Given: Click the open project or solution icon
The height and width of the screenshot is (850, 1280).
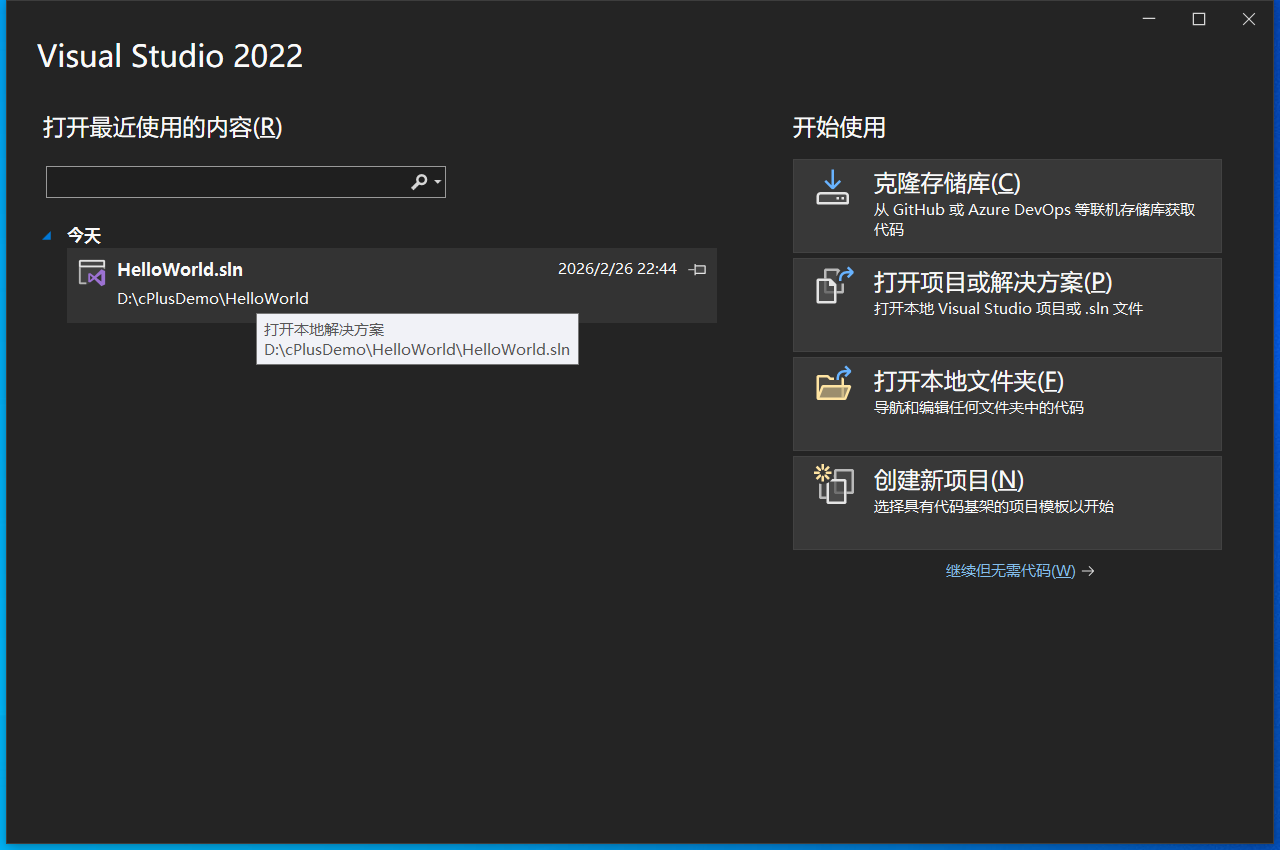Looking at the screenshot, I should (x=834, y=285).
